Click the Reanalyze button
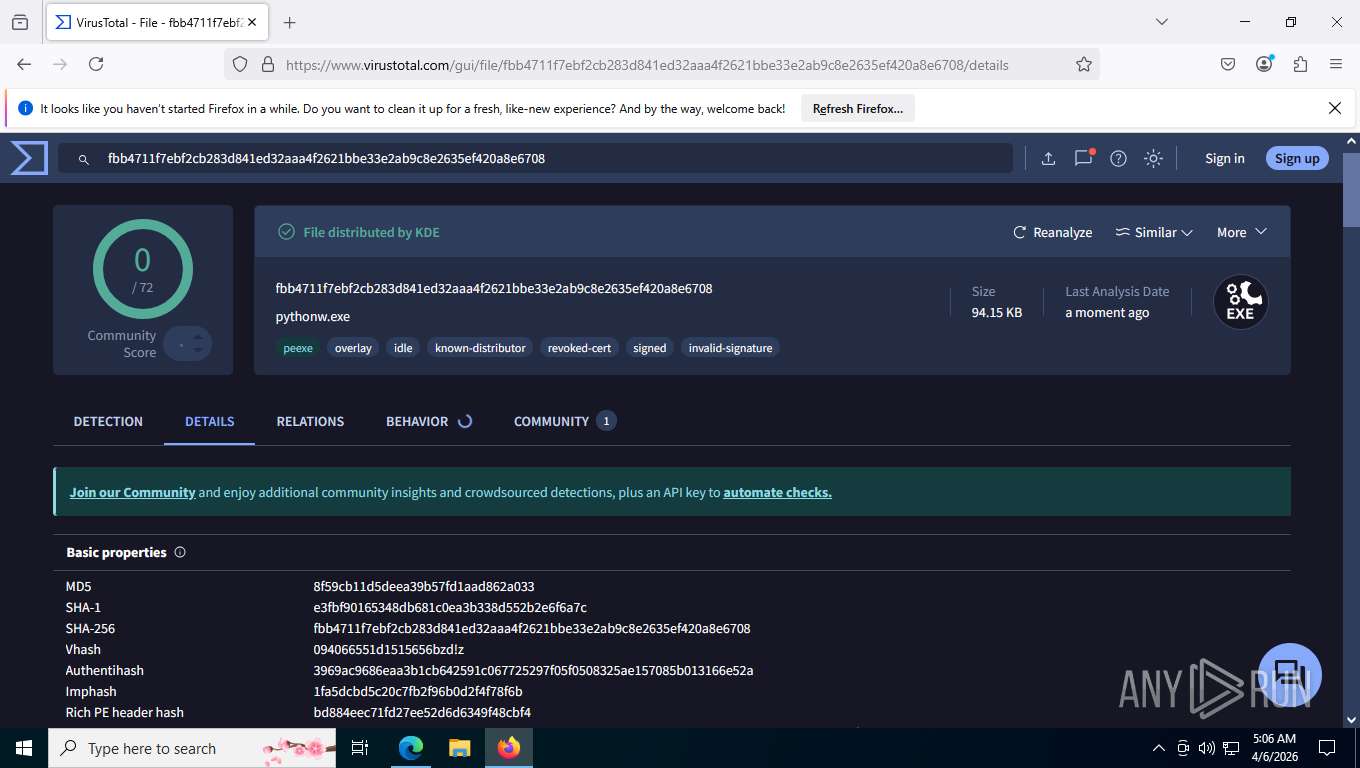The image size is (1360, 768). 1053,232
